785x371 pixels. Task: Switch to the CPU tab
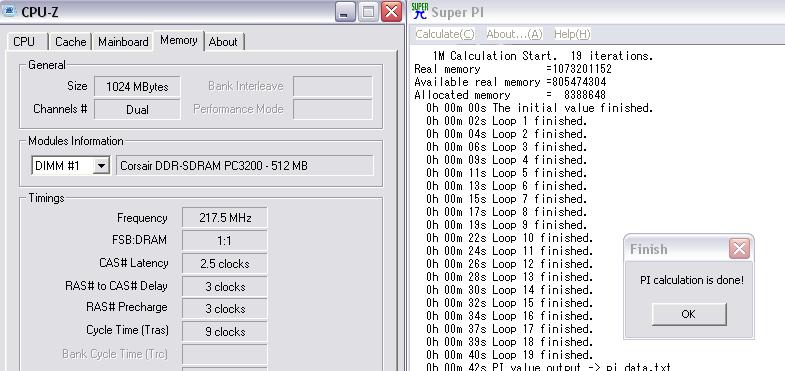[24, 42]
